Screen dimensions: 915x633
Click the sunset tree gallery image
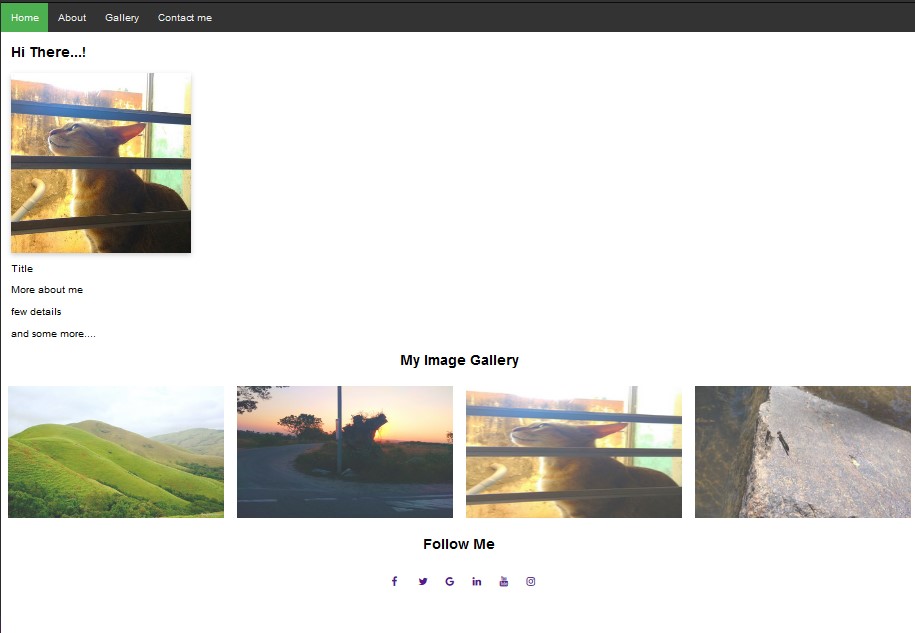tap(344, 451)
